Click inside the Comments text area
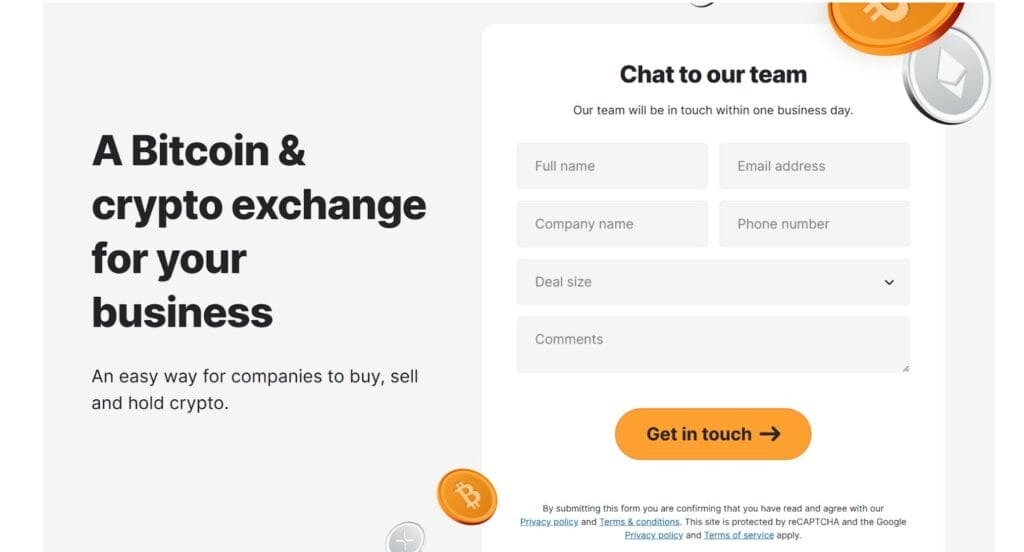This screenshot has height=552, width=1024. pos(713,345)
